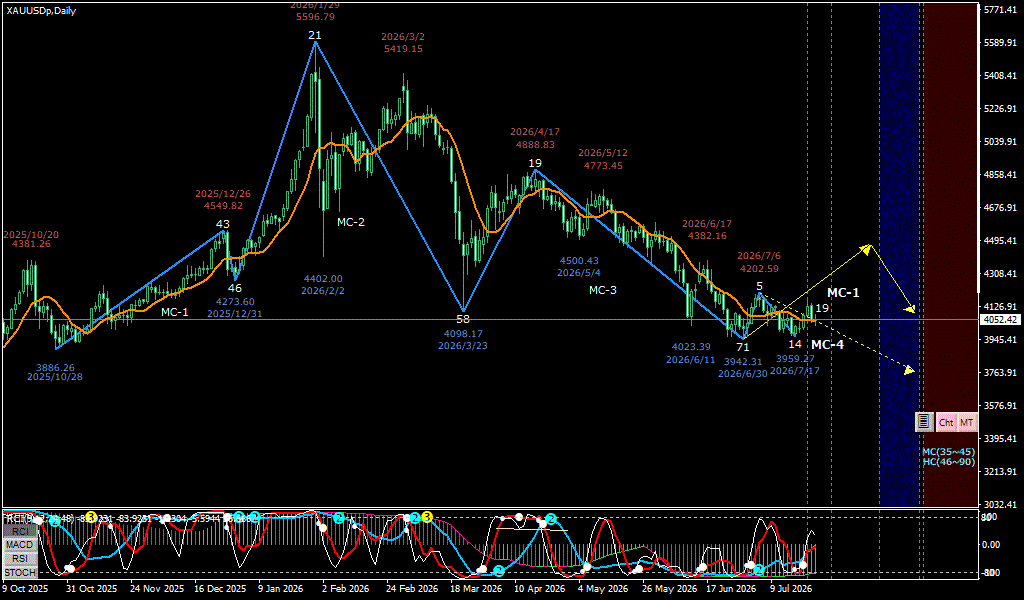Click the 2026/7/6 date label
The image size is (1024, 600).
point(759,255)
